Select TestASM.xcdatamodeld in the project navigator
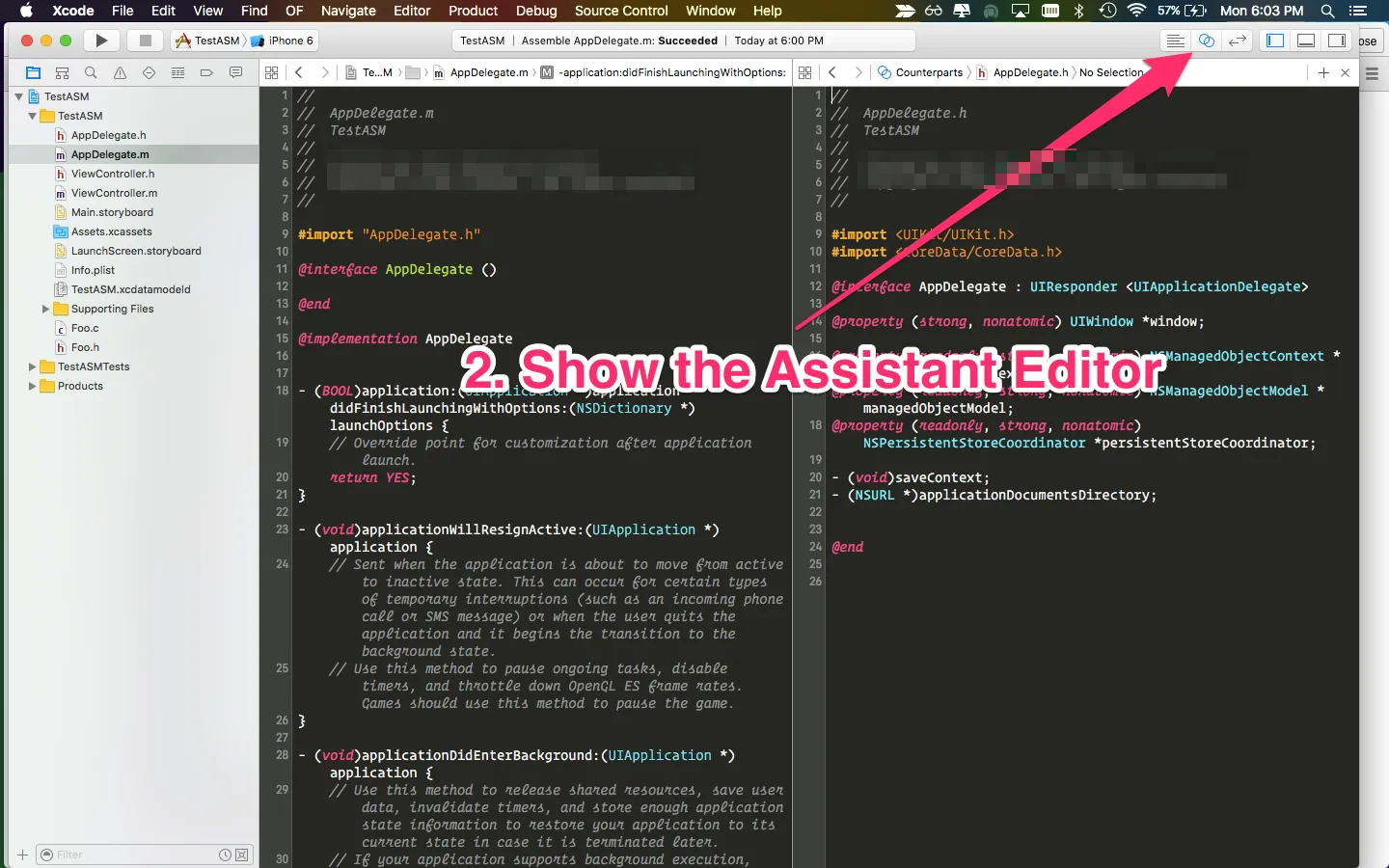The height and width of the screenshot is (868, 1389). pyautogui.click(x=131, y=289)
